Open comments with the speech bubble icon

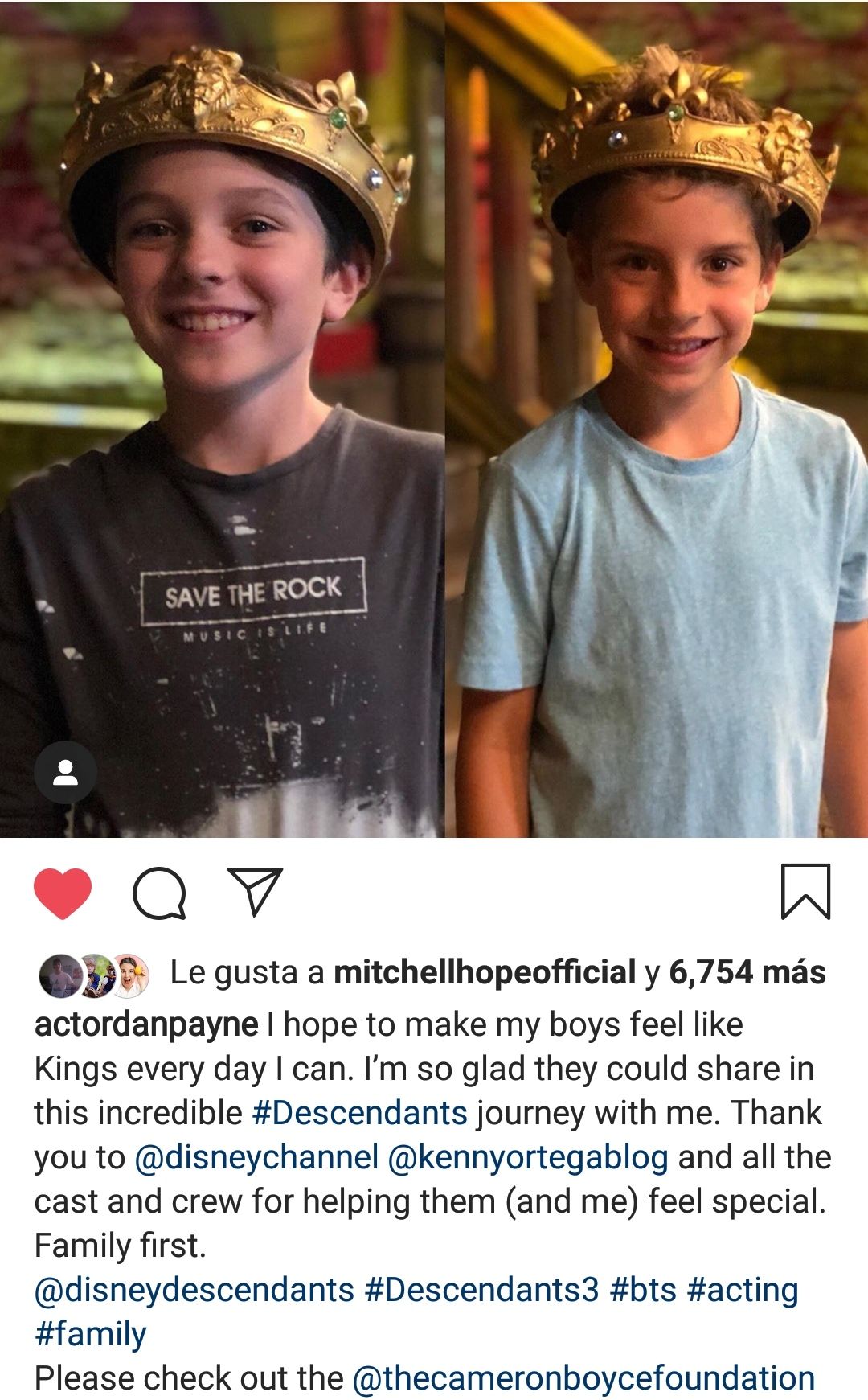[x=159, y=893]
